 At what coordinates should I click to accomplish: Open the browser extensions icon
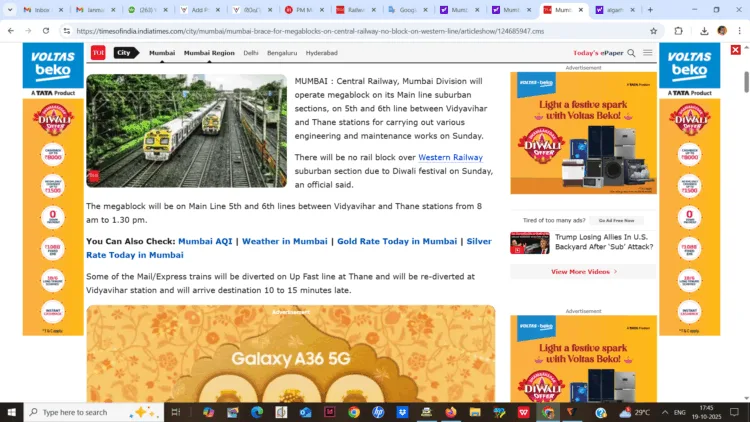tap(679, 31)
